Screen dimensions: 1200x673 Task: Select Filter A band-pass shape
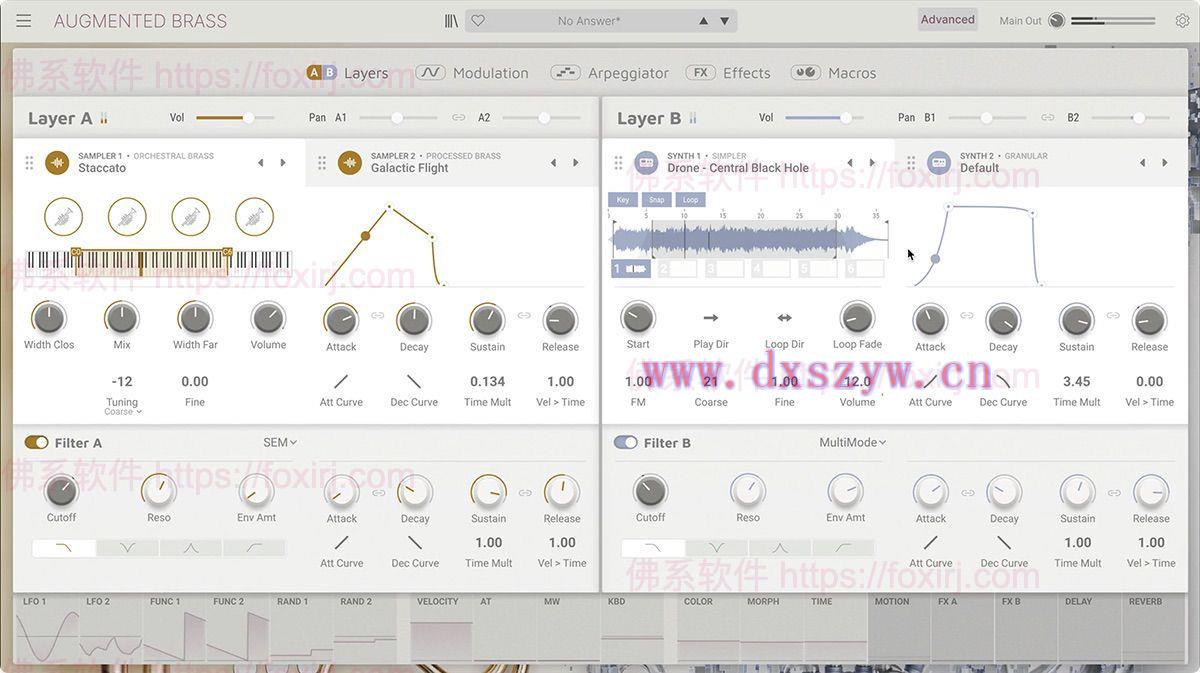coord(191,548)
